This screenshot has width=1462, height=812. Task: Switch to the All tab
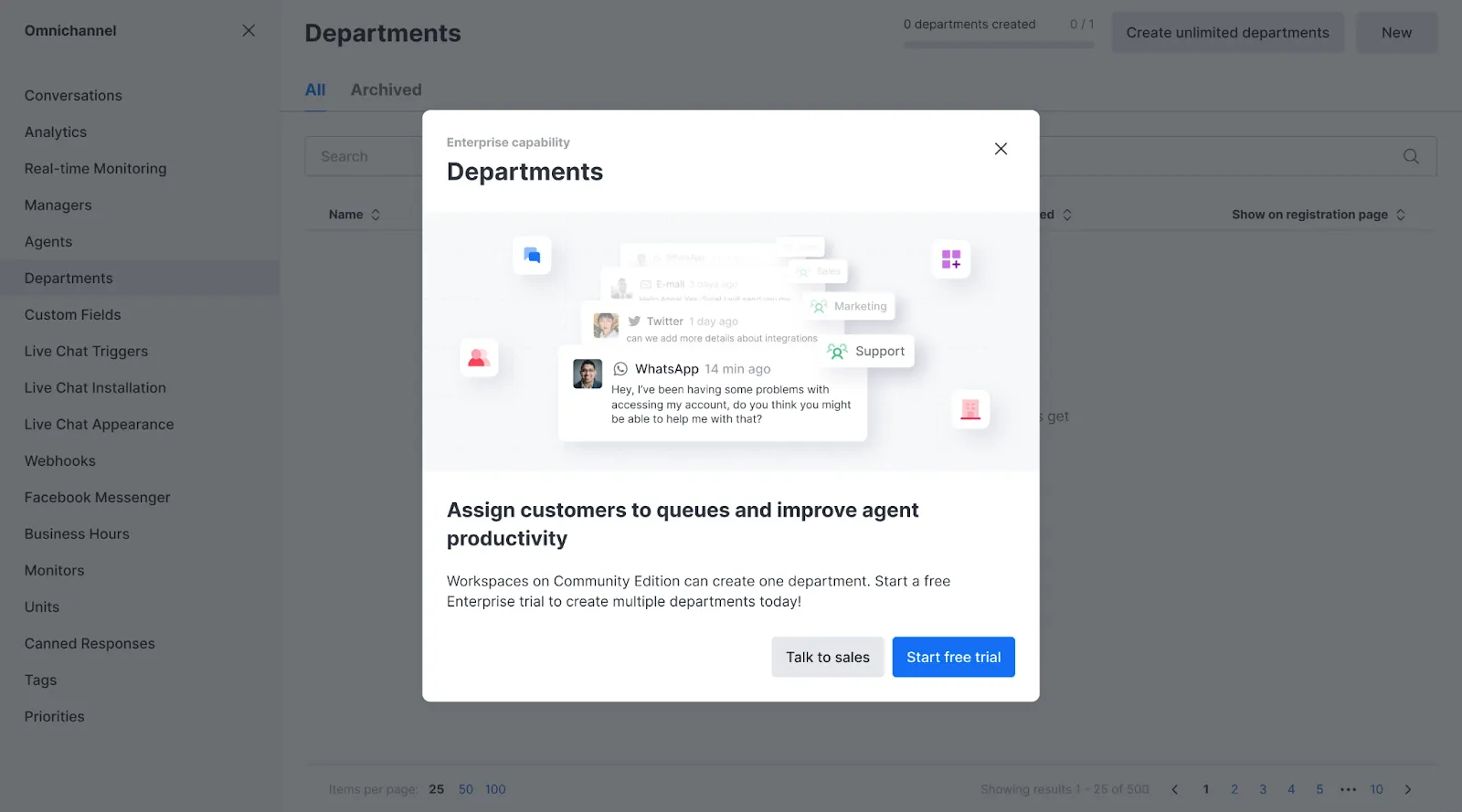tap(315, 90)
